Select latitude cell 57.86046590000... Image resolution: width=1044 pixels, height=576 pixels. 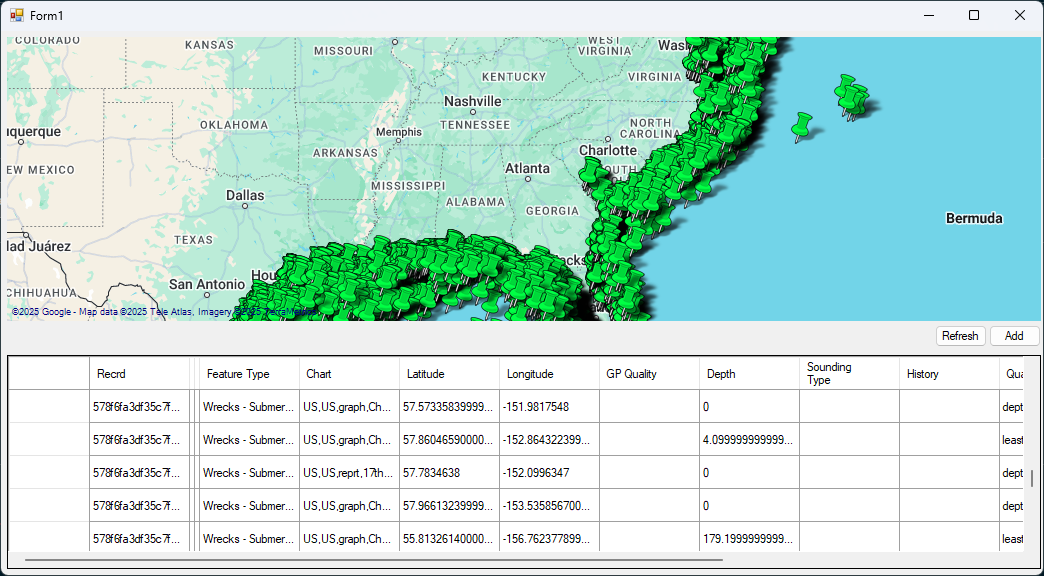coord(449,439)
